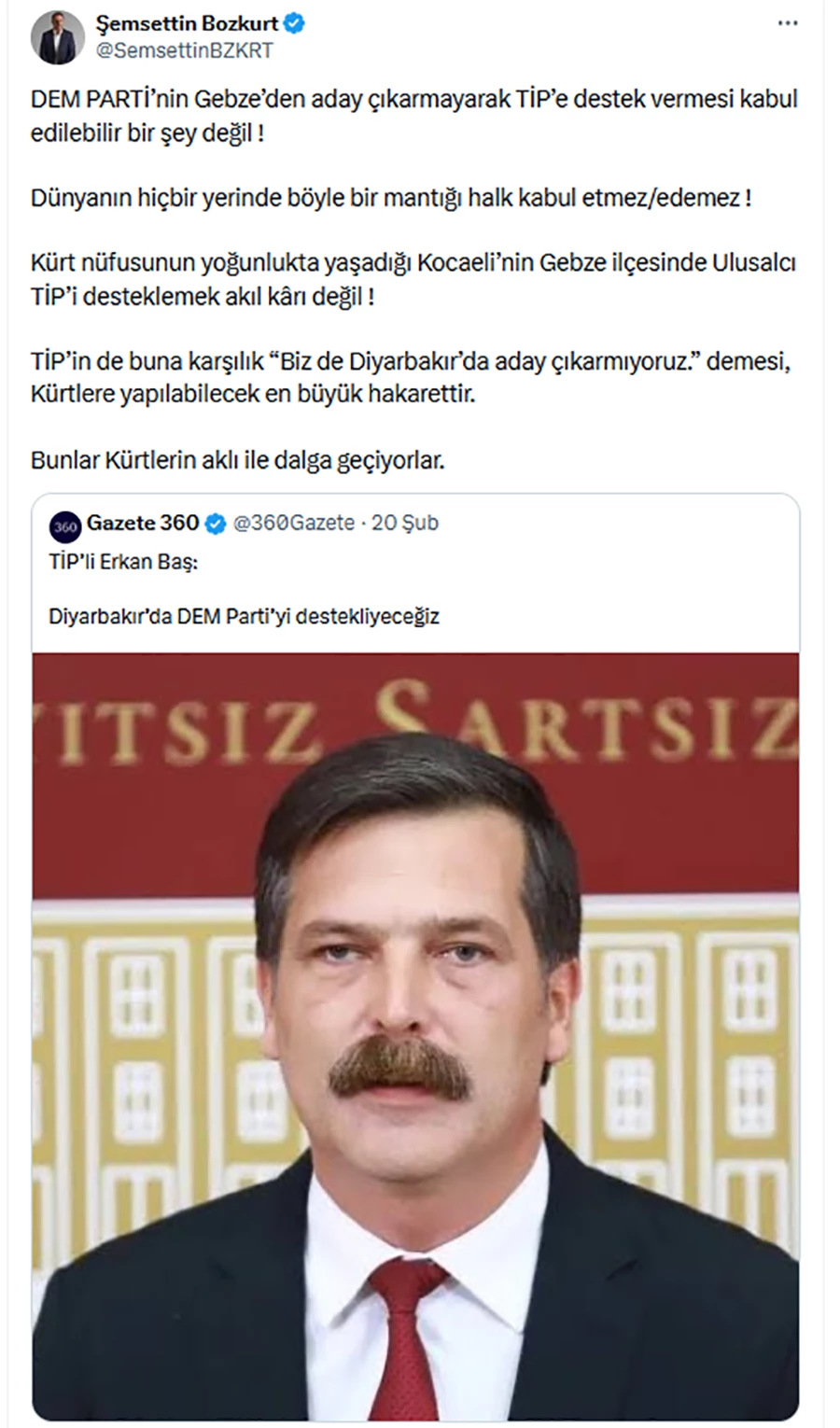Click Şemsettin Bozkurt's profile avatar
The height and width of the screenshot is (1428, 840).
pyautogui.click(x=58, y=37)
